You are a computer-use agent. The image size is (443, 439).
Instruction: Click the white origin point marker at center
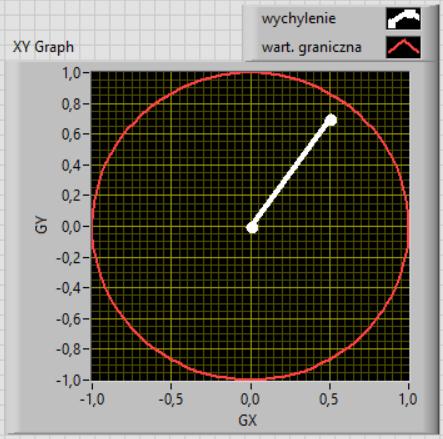click(252, 228)
